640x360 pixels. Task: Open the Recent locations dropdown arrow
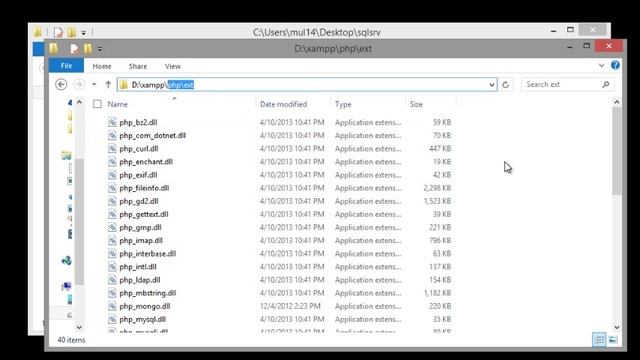[x=94, y=84]
